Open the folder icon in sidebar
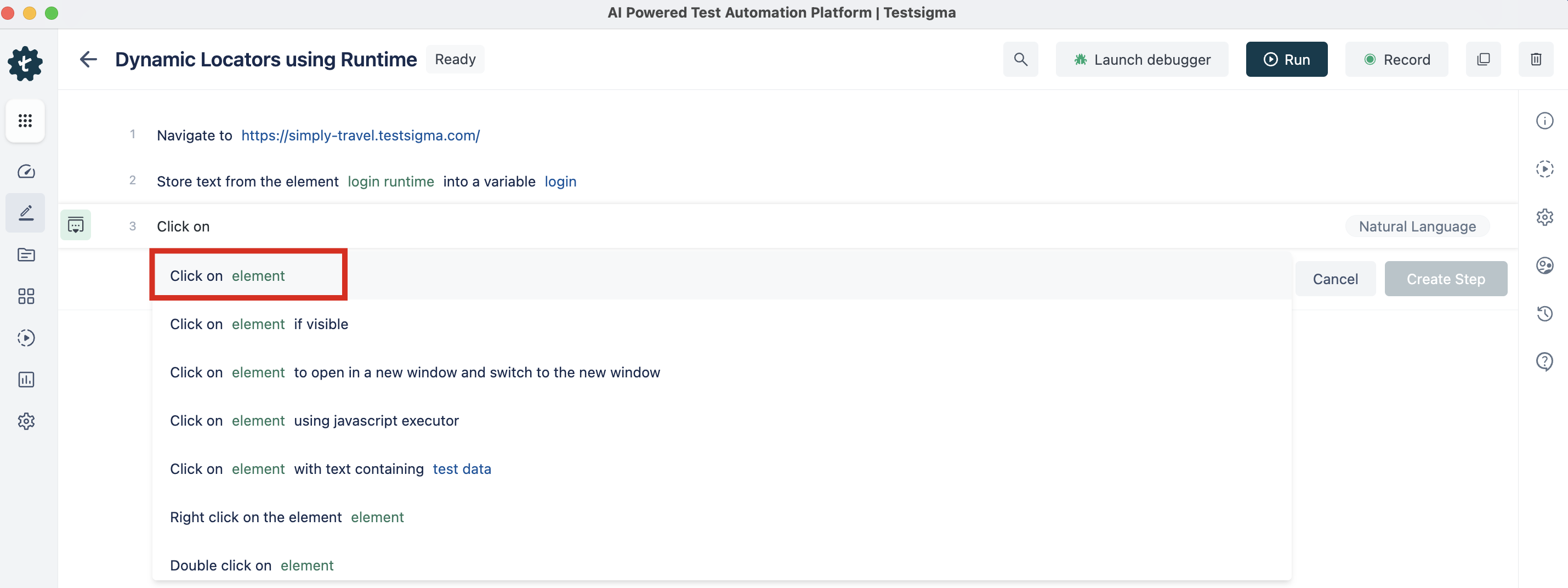1568x588 pixels. 26,255
